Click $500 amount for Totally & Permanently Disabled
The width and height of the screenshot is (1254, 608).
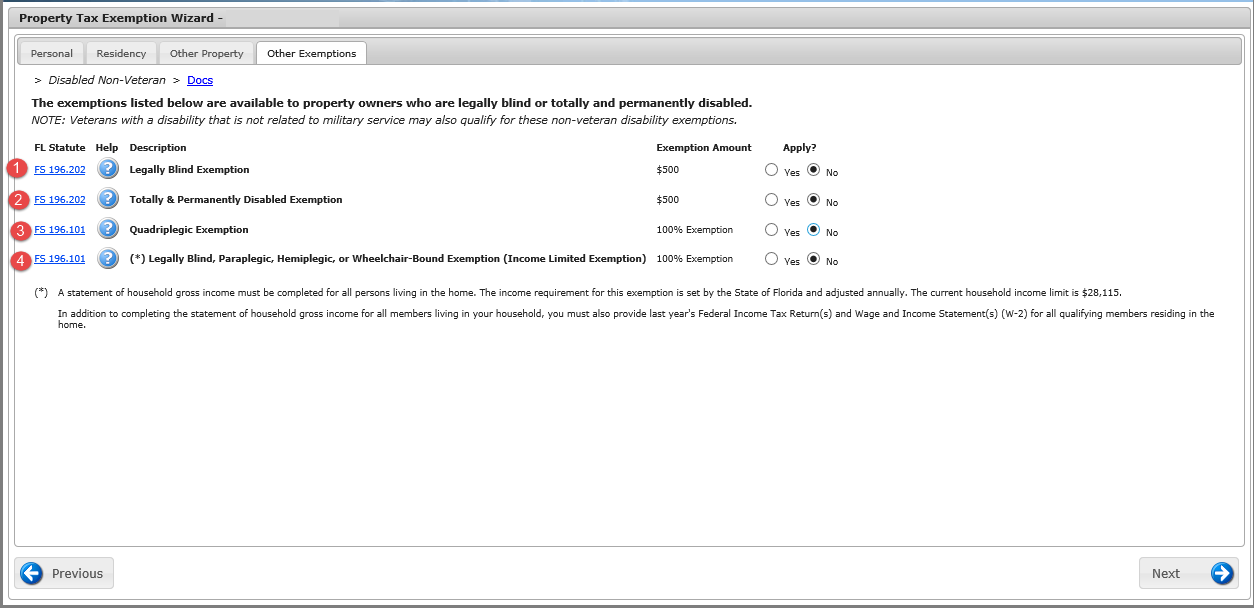668,200
